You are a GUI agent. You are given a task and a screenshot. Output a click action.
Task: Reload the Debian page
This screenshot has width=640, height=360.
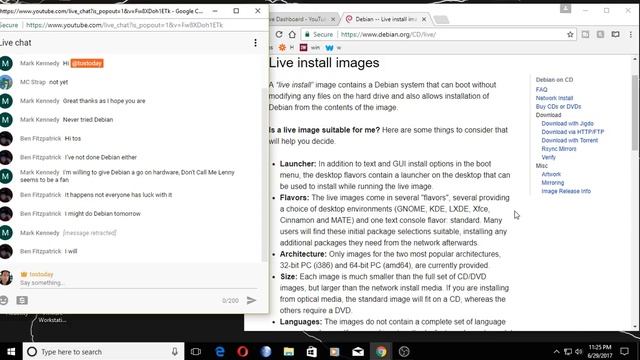279,35
